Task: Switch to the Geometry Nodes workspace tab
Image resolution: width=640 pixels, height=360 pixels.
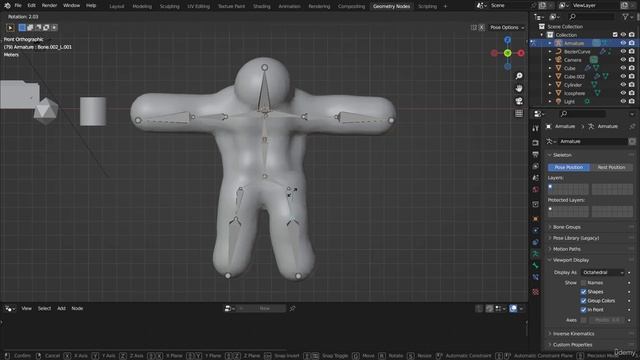Action: [x=391, y=6]
